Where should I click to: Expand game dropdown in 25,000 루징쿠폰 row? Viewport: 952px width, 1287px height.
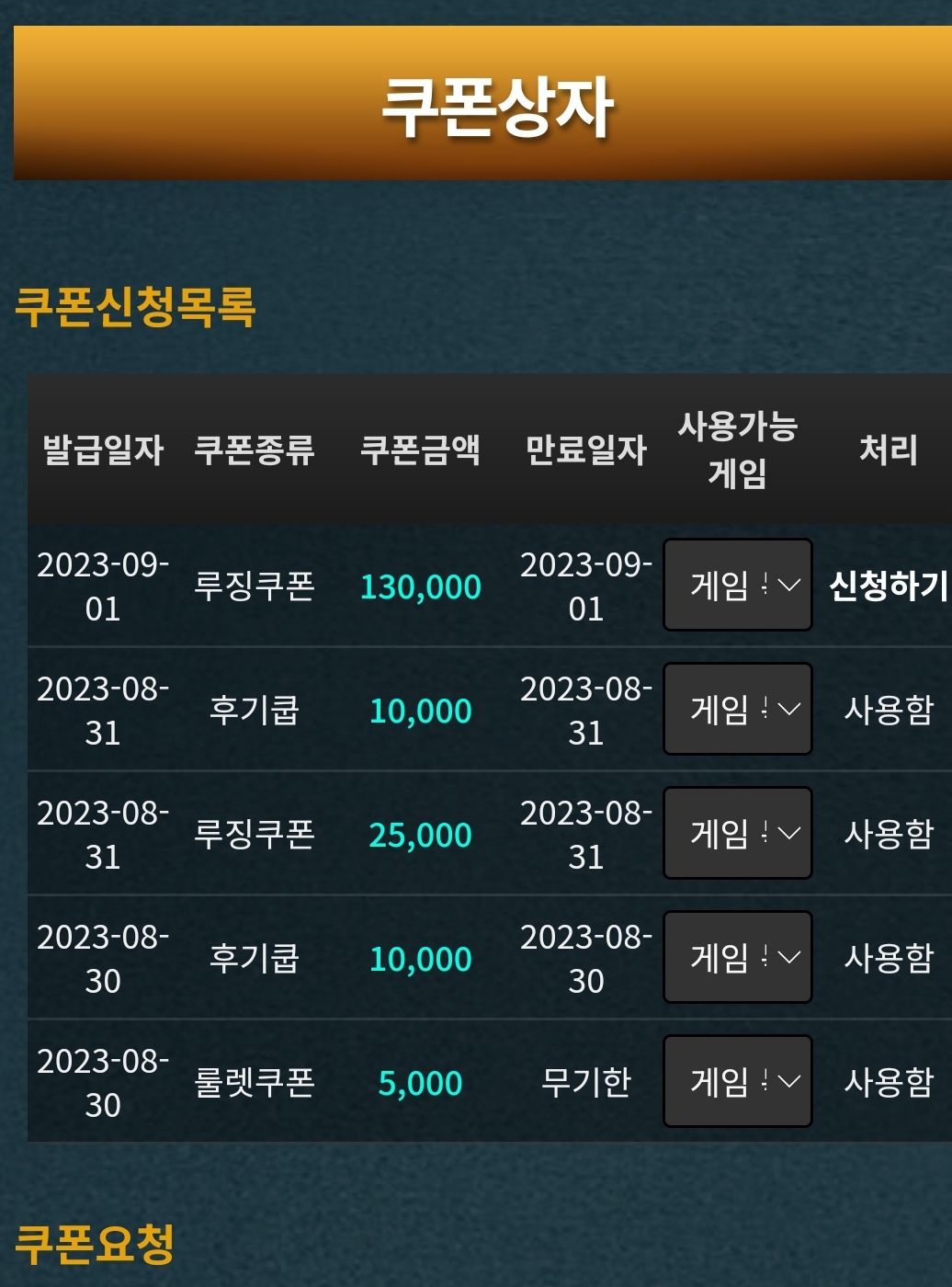coord(738,833)
